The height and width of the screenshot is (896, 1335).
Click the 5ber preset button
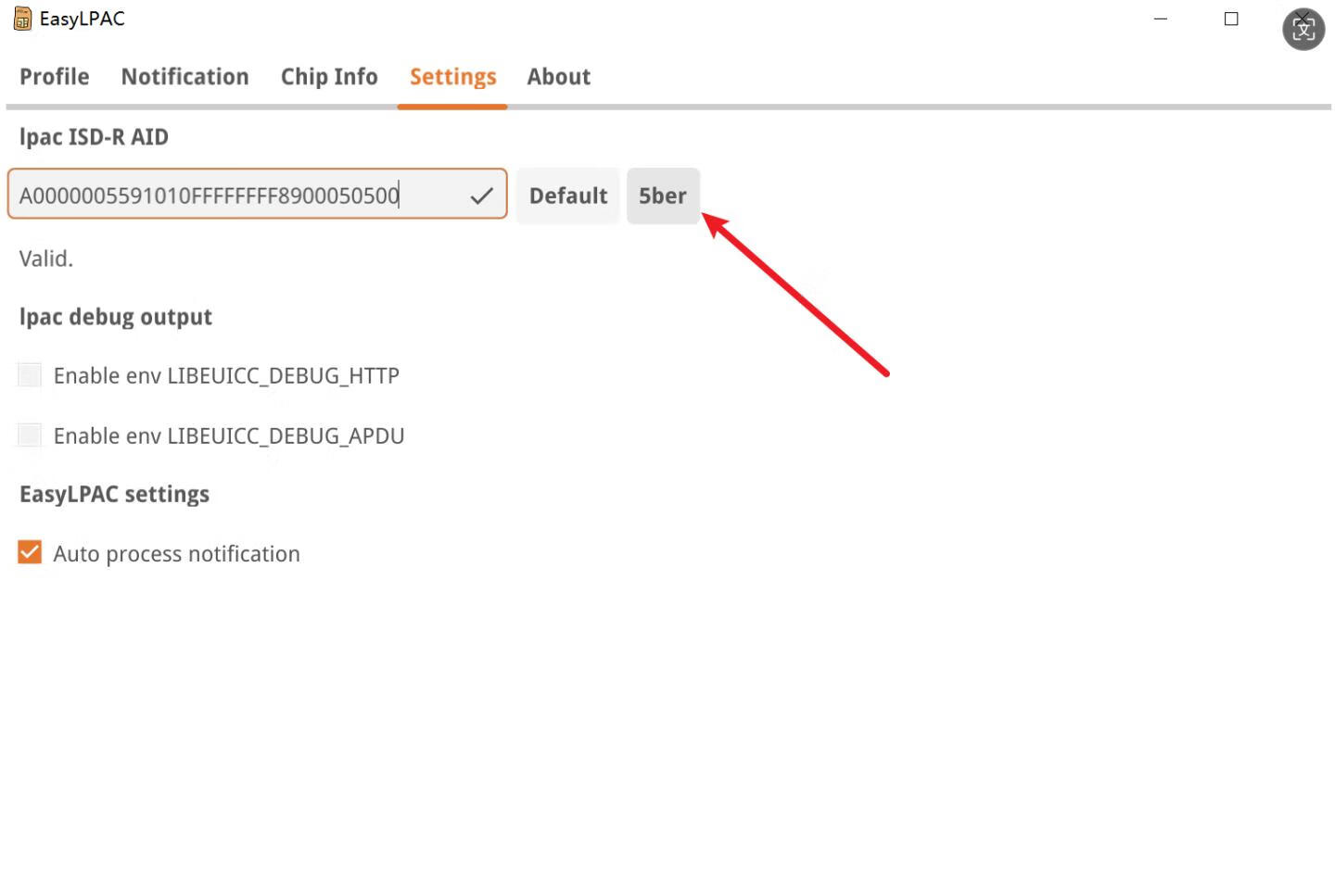[663, 196]
